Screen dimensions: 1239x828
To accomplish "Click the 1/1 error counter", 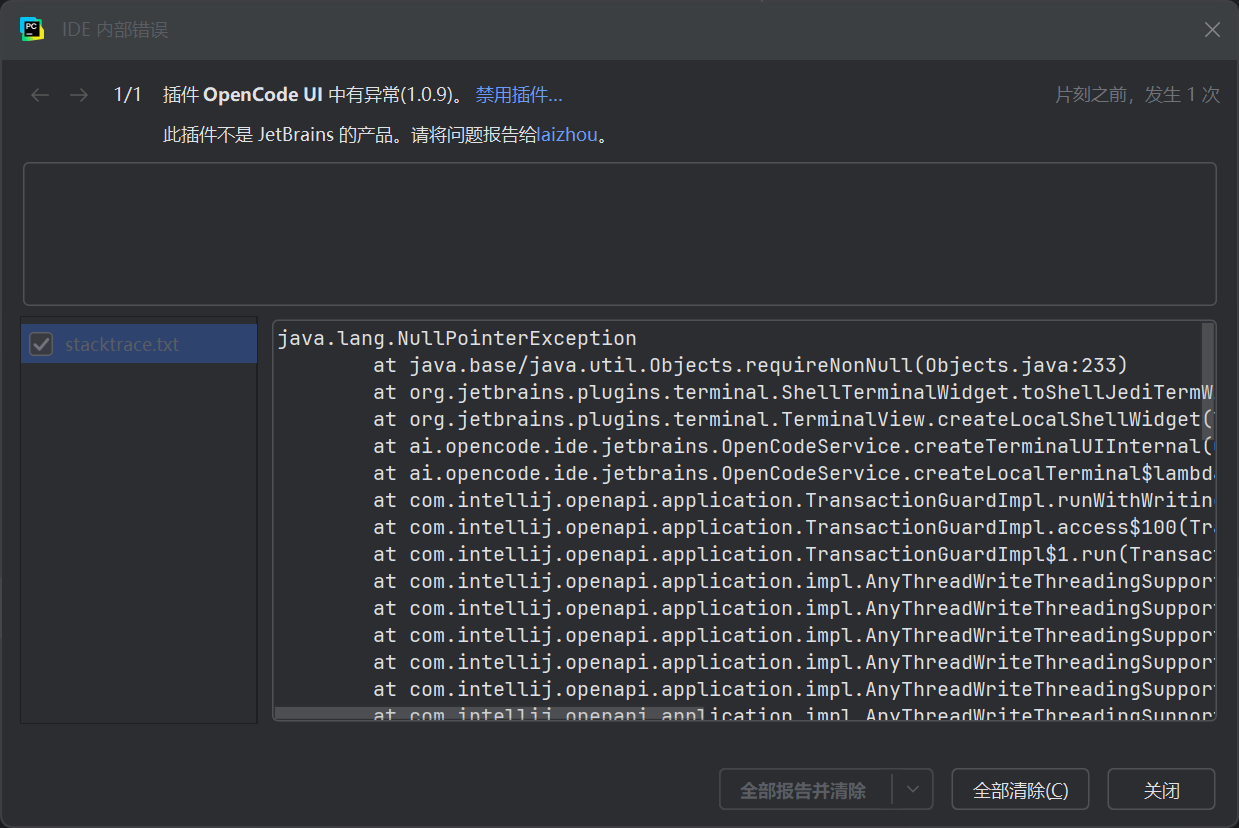I will pyautogui.click(x=128, y=95).
